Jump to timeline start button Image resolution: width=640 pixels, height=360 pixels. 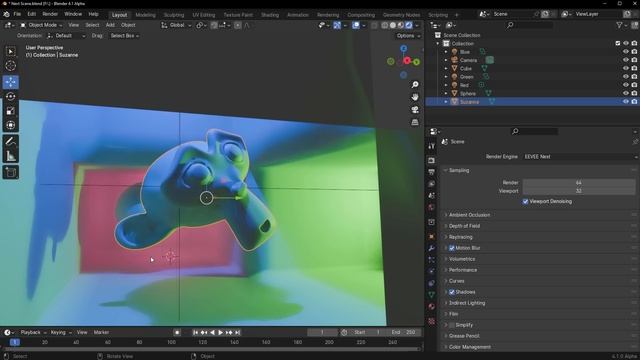(195, 333)
